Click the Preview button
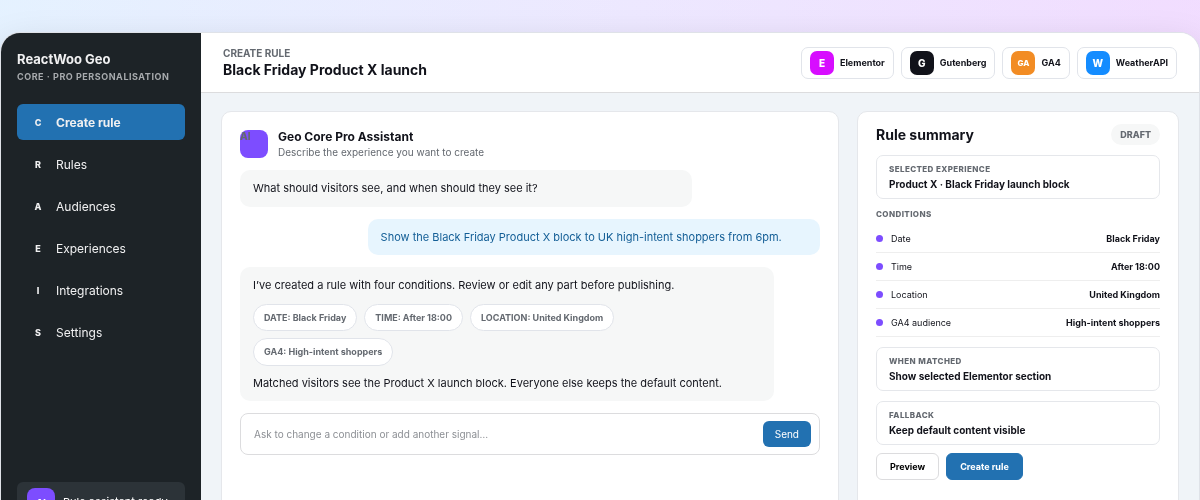This screenshot has width=1200, height=500. [x=908, y=467]
